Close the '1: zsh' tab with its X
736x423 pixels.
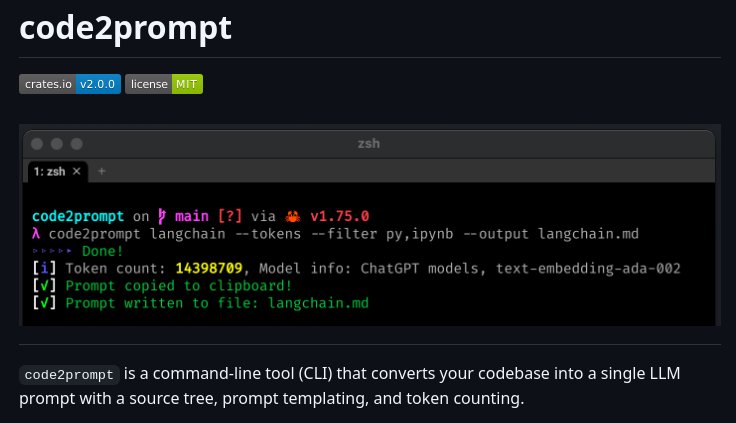coord(77,171)
